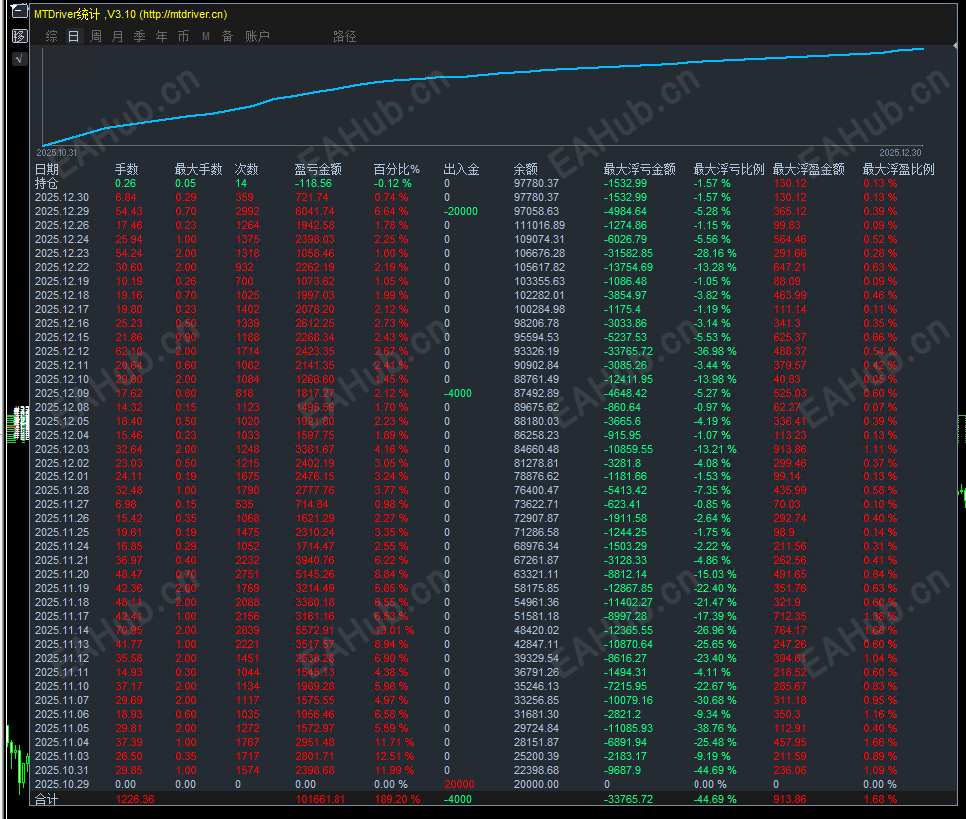Select the 2025.12.29 date row
This screenshot has width=966, height=819.
pyautogui.click(x=62, y=211)
